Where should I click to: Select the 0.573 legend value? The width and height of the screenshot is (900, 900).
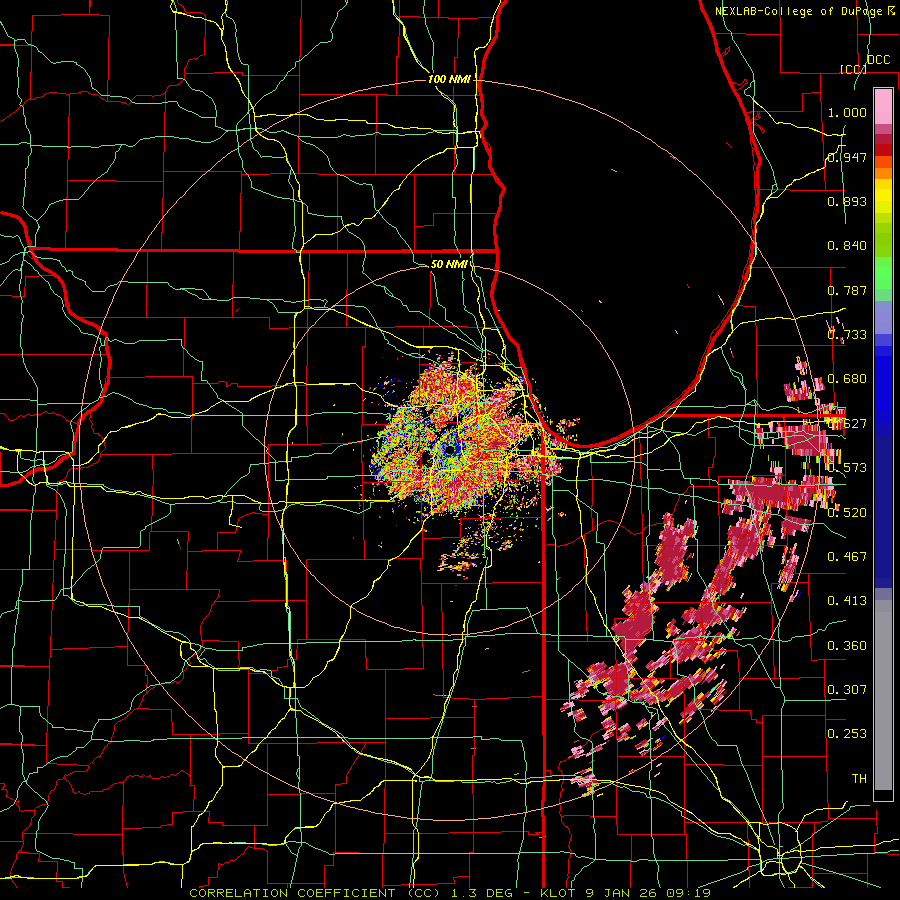coord(847,468)
